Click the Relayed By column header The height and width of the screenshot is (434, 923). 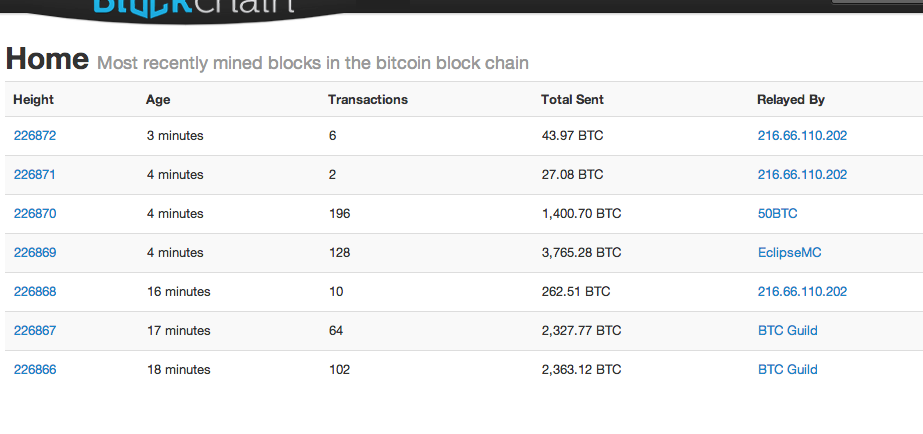(791, 100)
